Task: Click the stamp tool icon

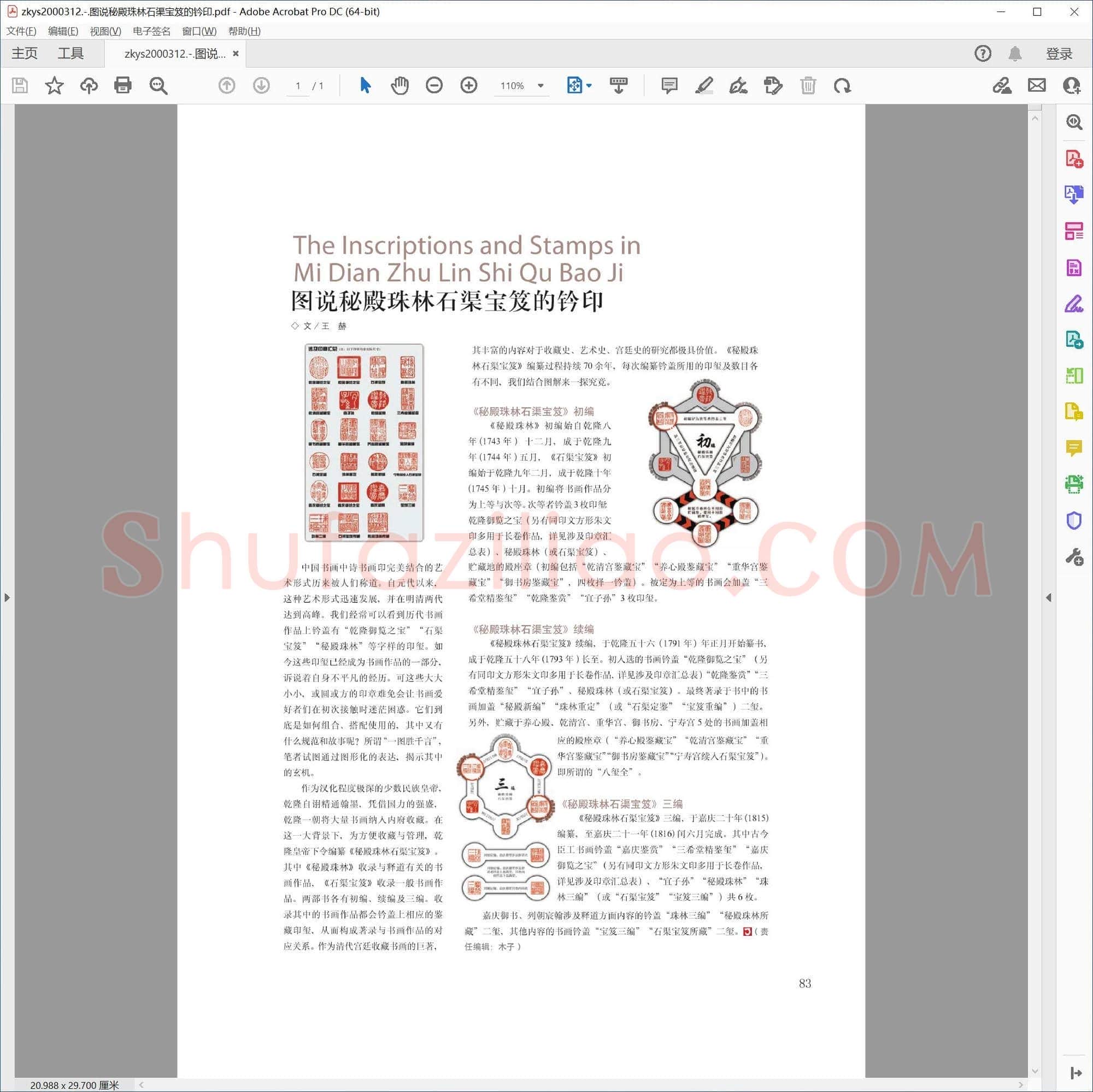Action: 773,86
